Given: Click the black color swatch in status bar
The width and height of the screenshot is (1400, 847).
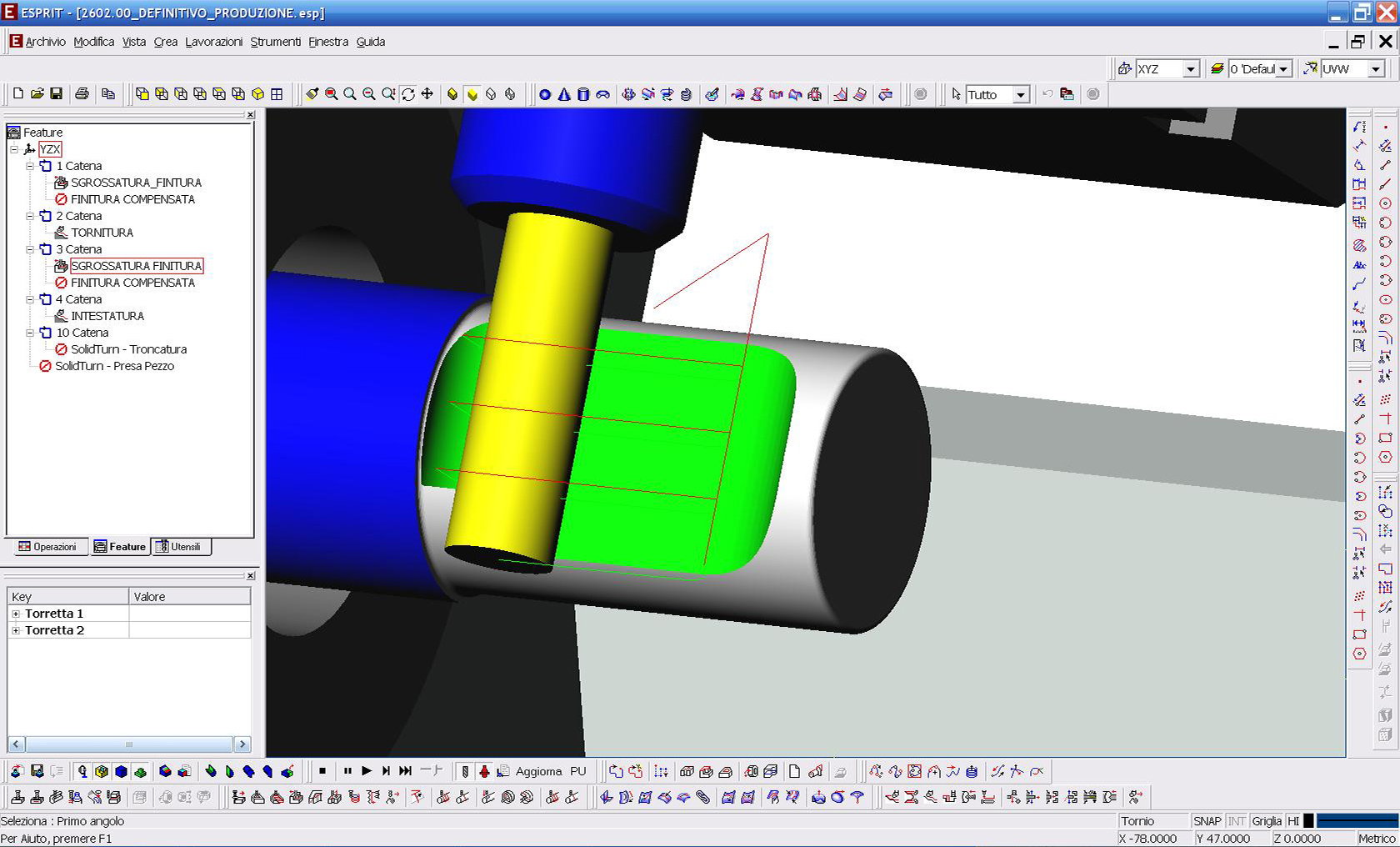Looking at the screenshot, I should 1308,821.
